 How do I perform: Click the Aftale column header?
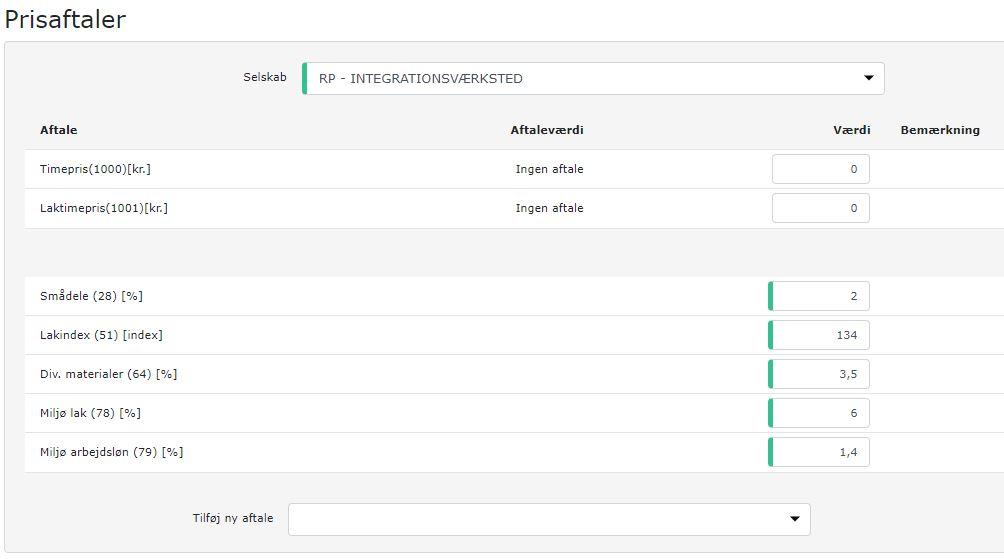tap(58, 130)
